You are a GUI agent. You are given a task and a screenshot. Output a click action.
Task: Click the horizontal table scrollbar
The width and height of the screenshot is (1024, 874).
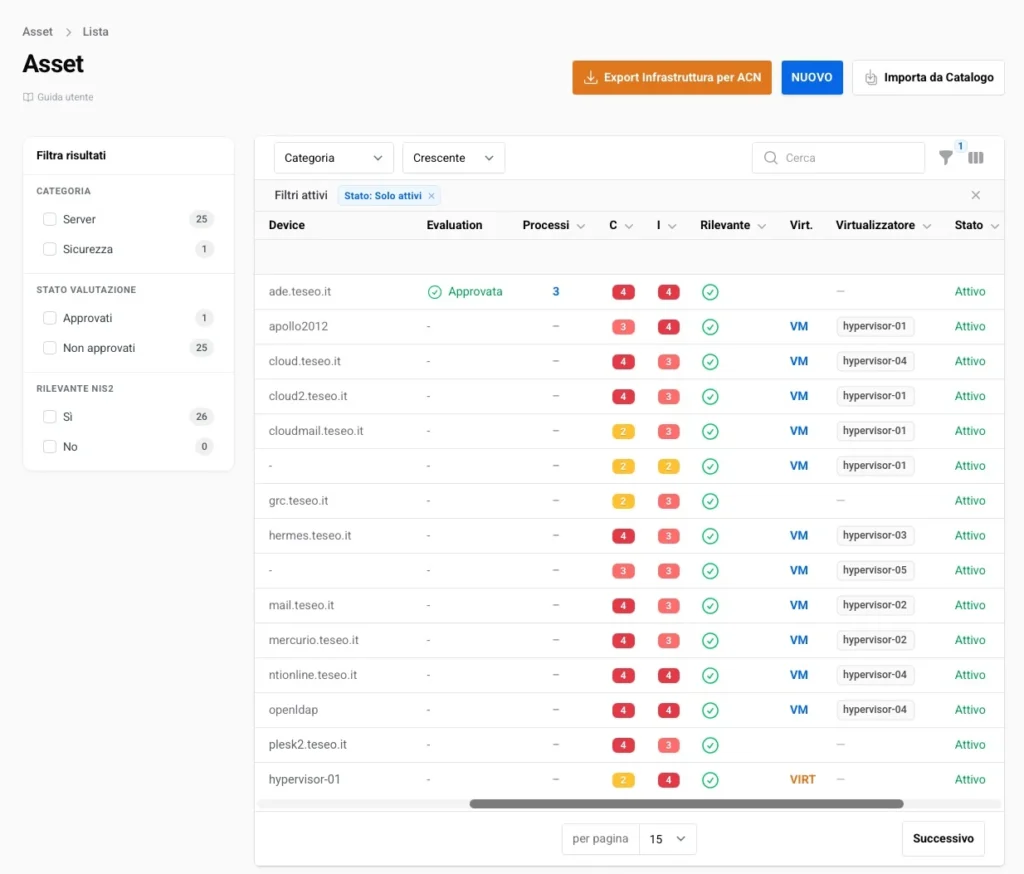tap(686, 804)
